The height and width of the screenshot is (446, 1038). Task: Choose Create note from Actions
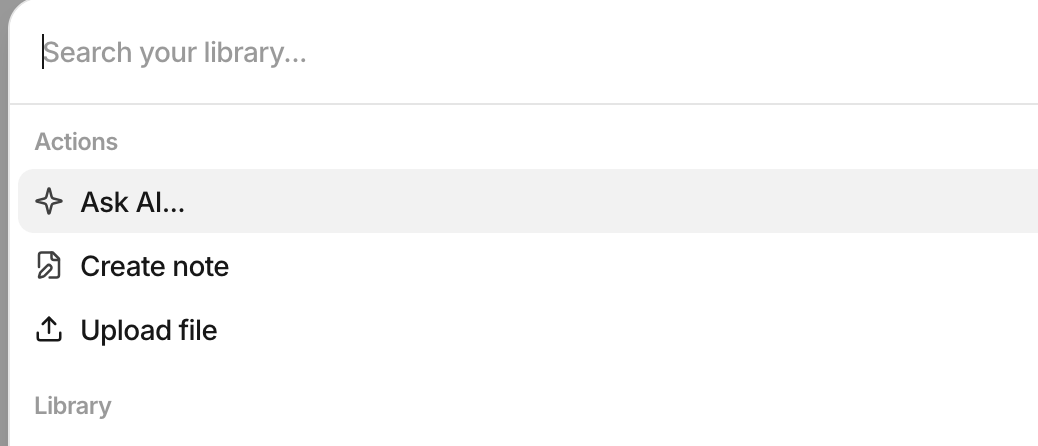[x=528, y=265]
